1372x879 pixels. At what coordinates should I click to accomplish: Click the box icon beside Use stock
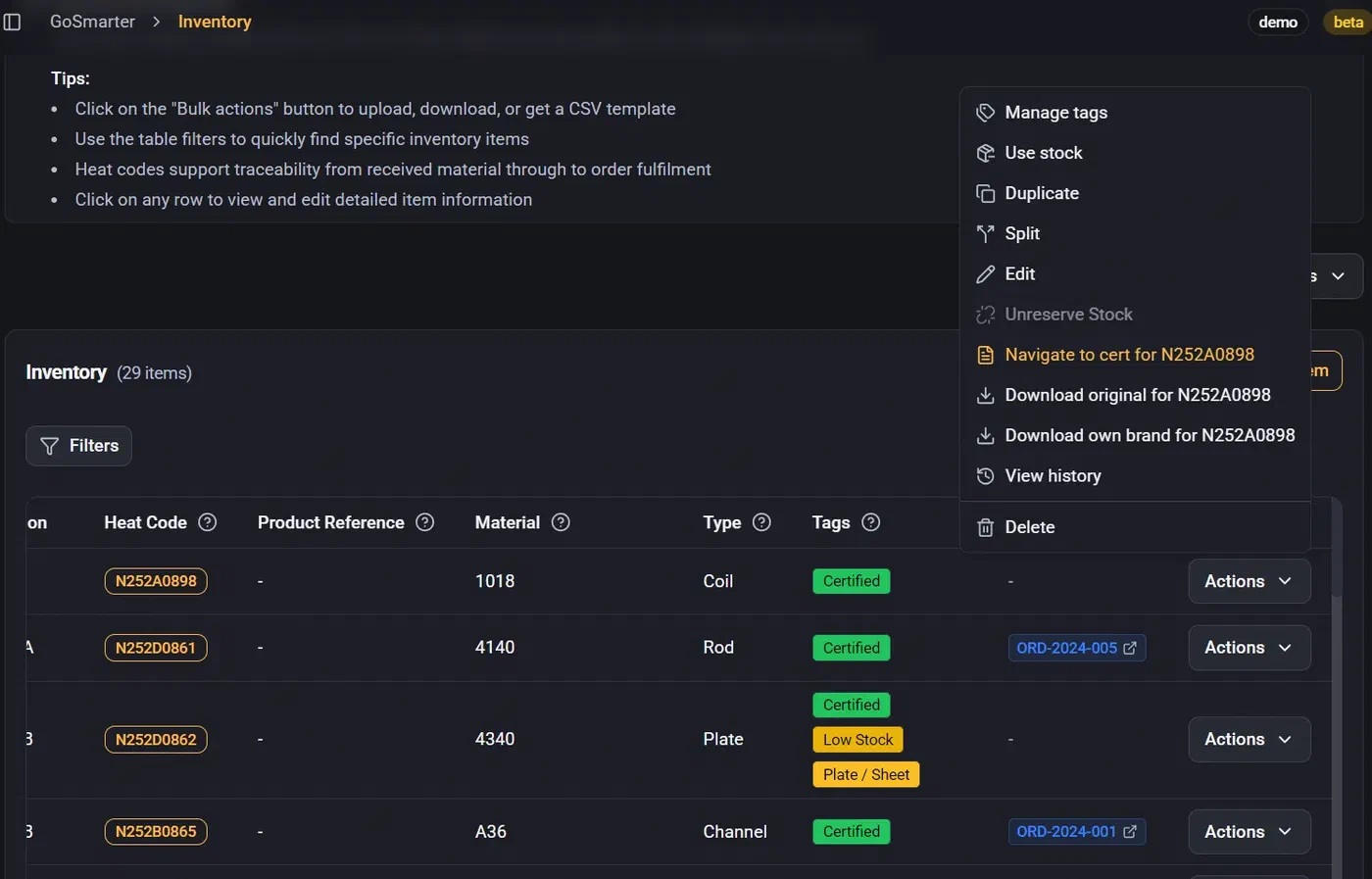[x=986, y=153]
